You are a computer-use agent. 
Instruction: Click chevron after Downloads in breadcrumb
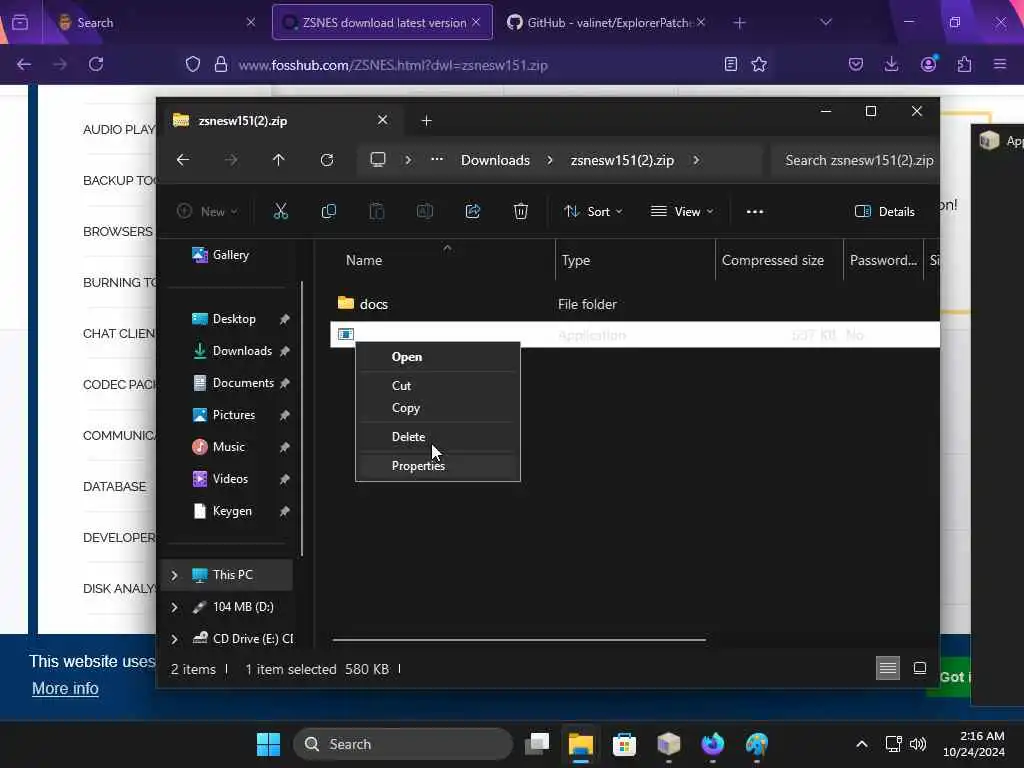tap(550, 160)
